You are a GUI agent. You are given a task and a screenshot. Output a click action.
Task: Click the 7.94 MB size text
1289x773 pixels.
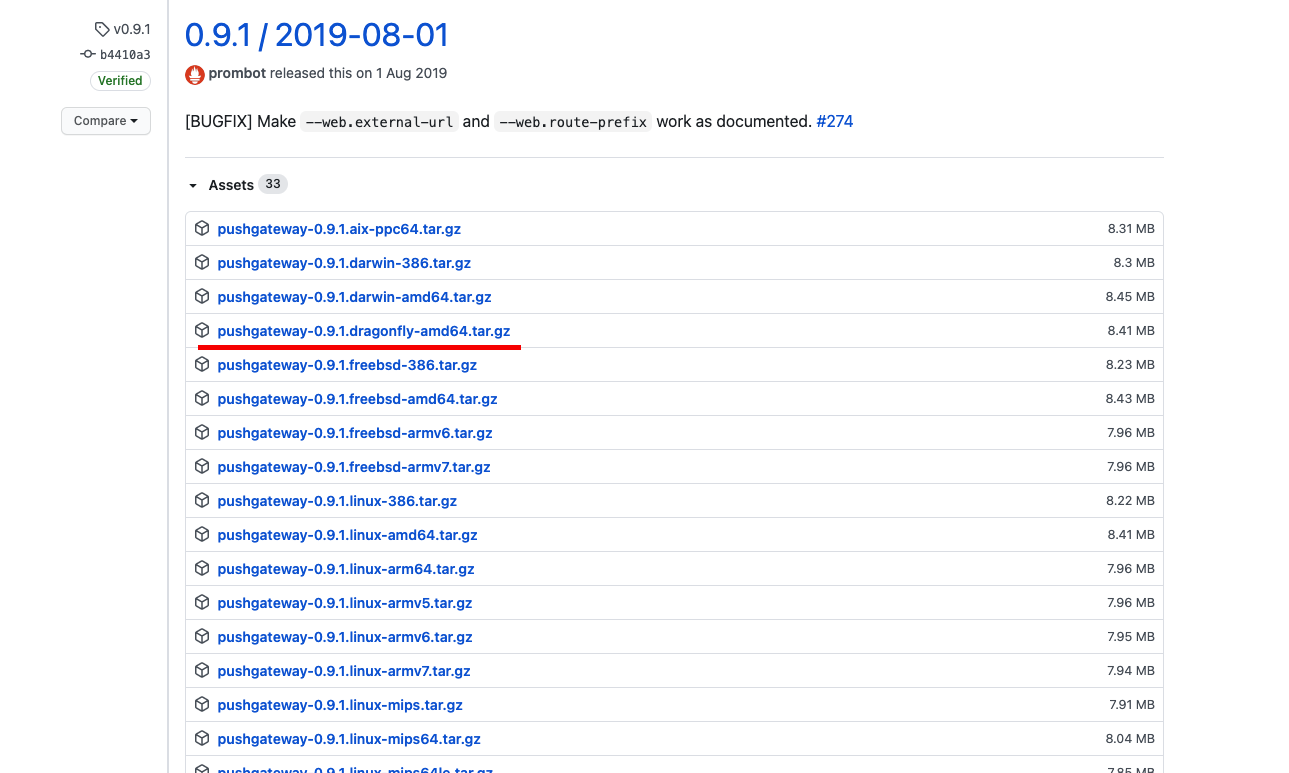(x=1131, y=671)
